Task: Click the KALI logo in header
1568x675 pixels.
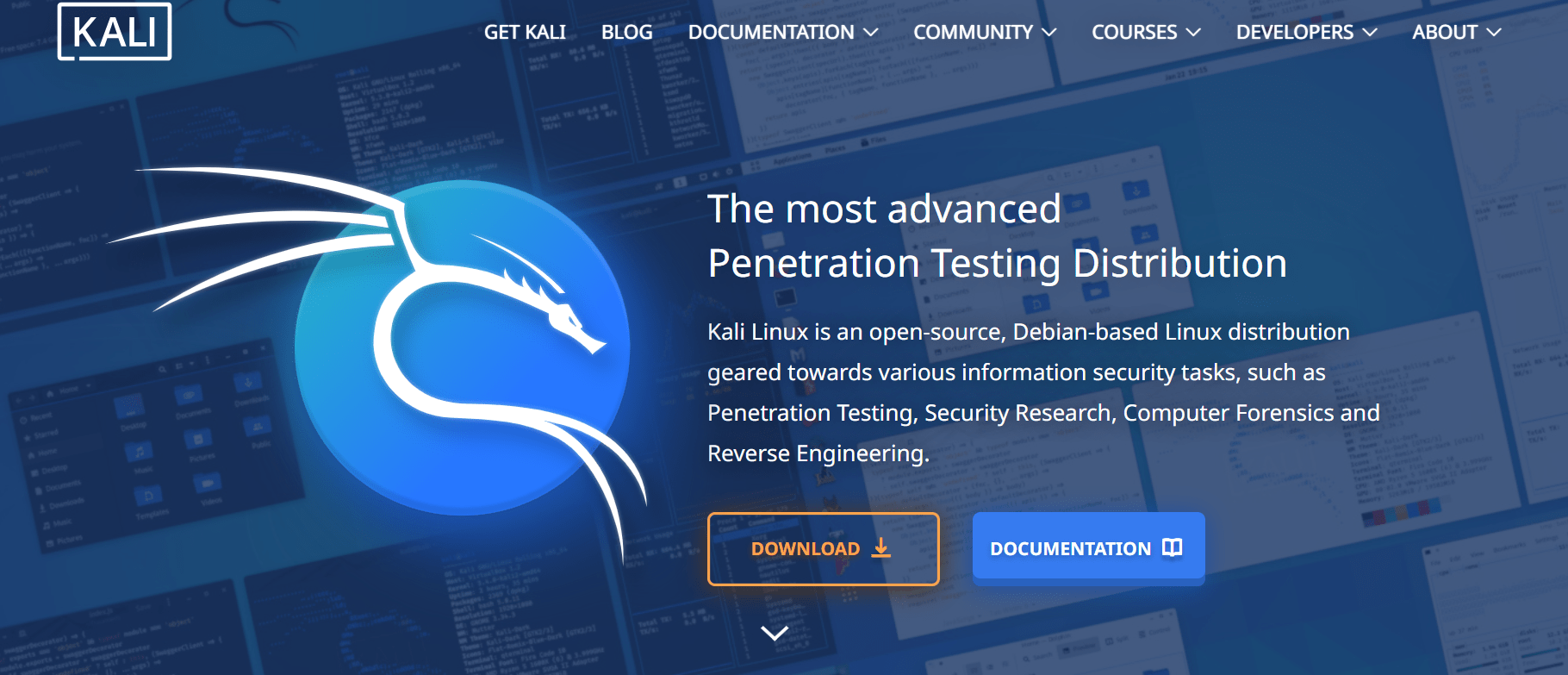Action: pyautogui.click(x=115, y=32)
